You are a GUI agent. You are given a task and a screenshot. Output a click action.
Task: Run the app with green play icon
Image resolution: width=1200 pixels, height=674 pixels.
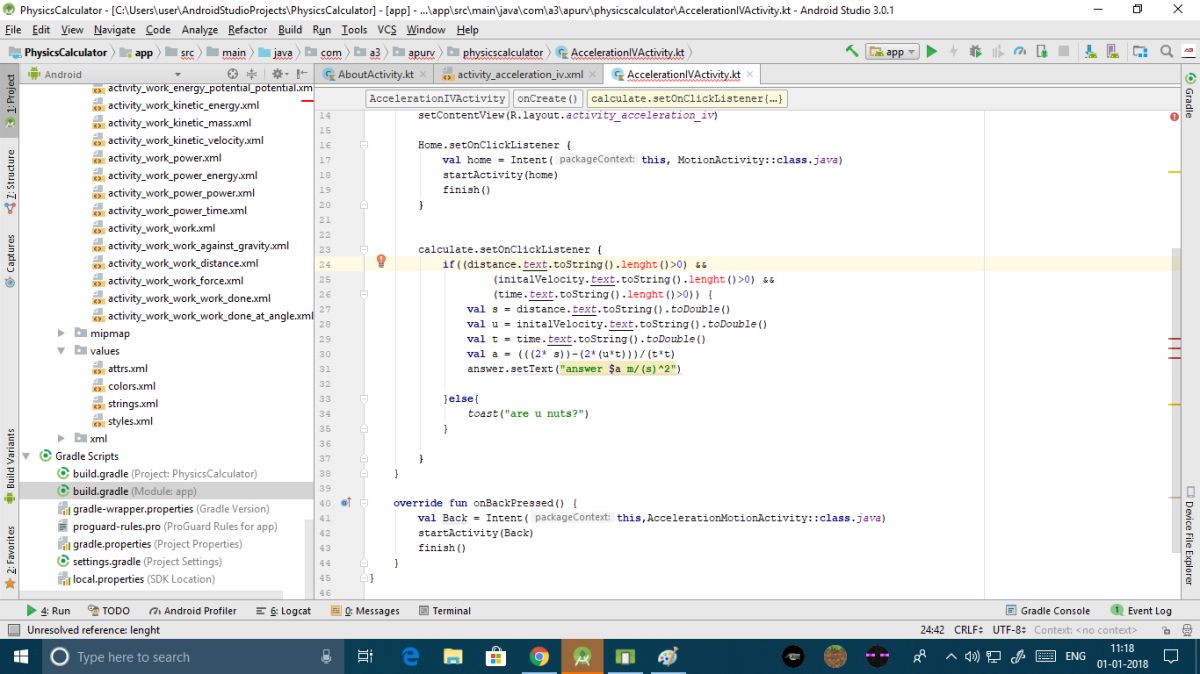coord(931,51)
